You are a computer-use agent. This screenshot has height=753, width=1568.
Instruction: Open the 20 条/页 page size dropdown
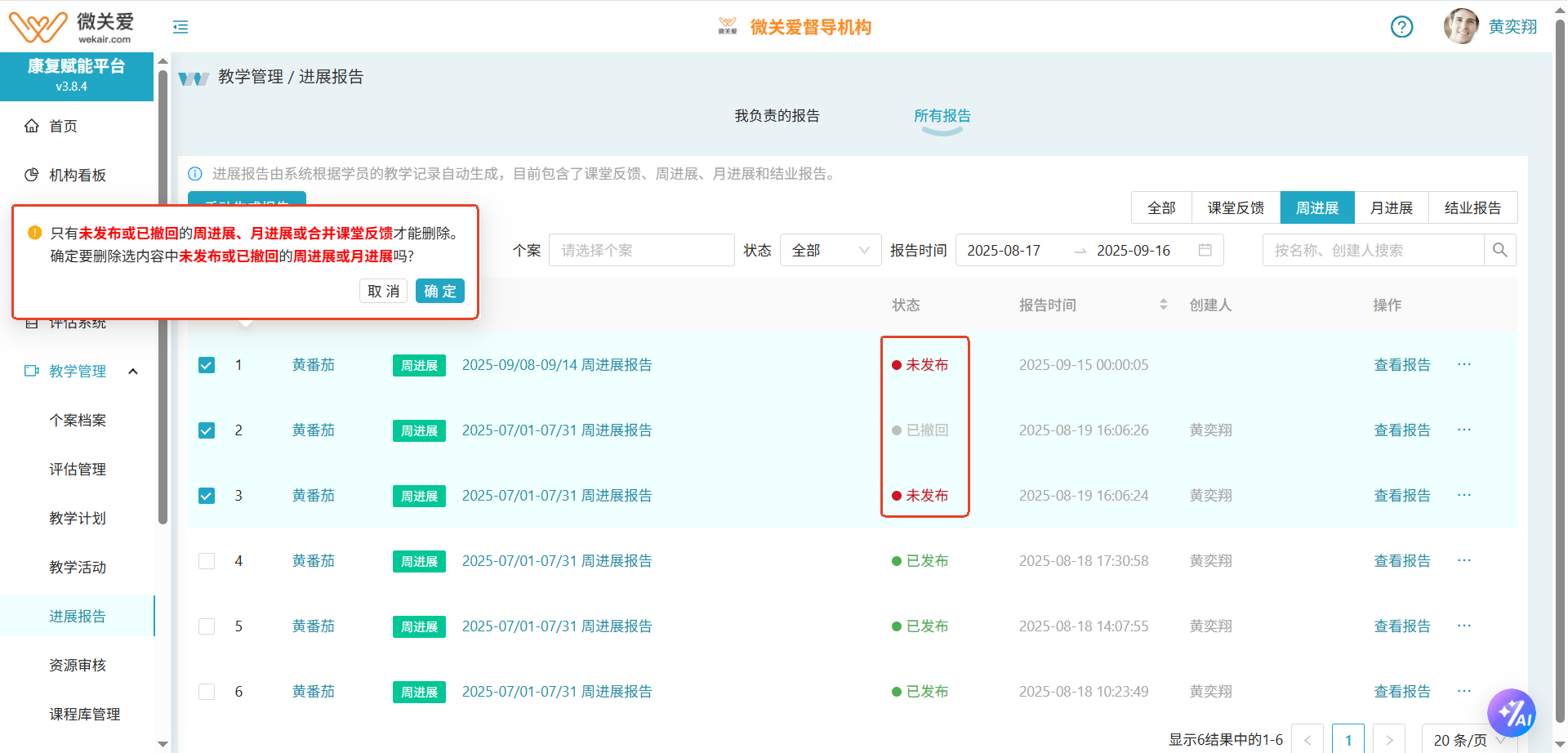click(x=1468, y=739)
